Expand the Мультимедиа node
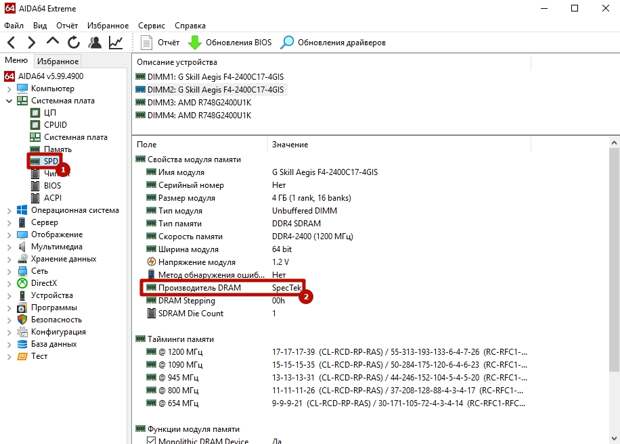 [x=9, y=248]
